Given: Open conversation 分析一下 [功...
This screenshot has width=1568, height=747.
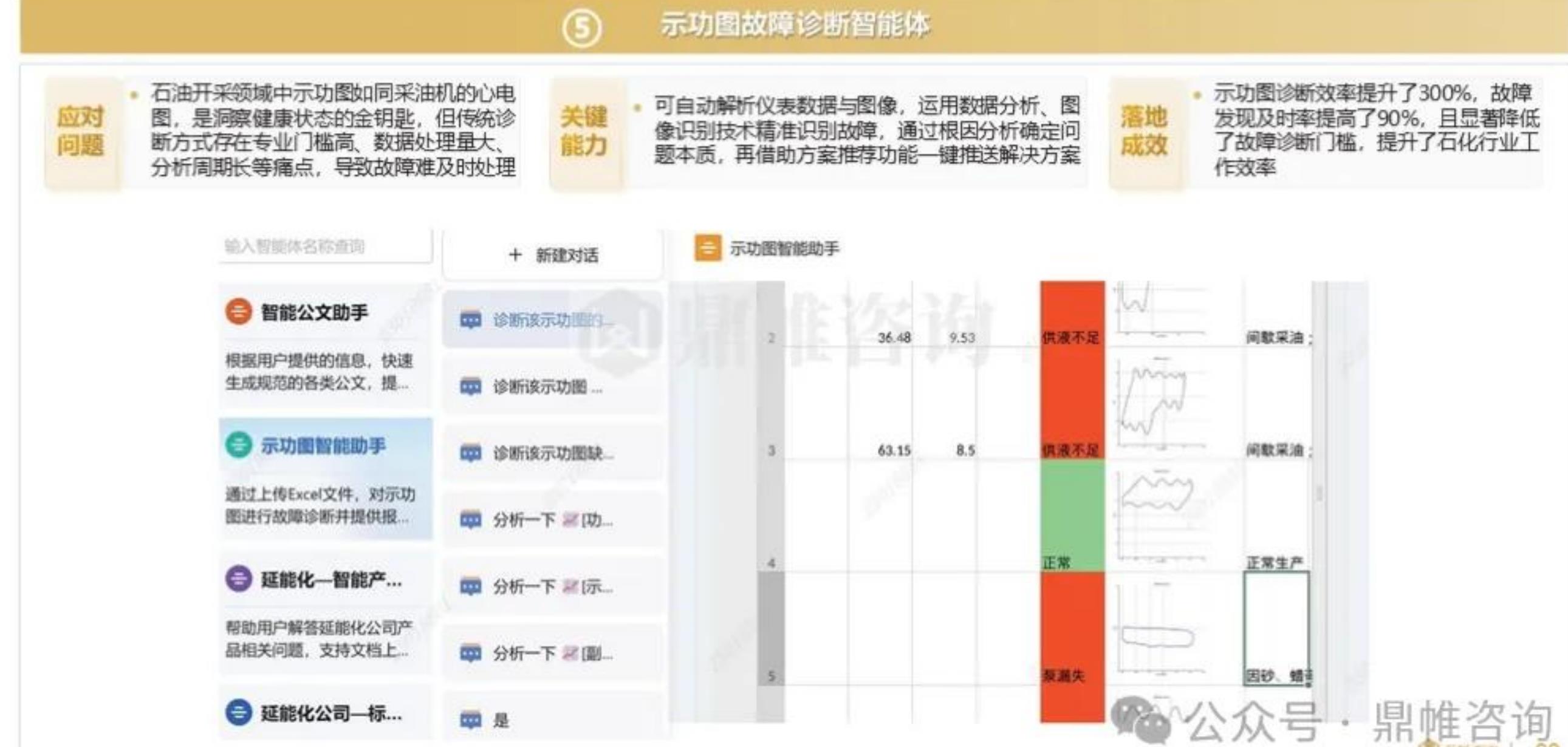Looking at the screenshot, I should pos(553,520).
